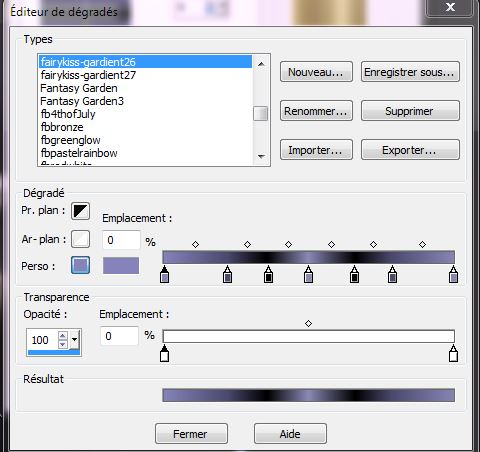Click the gradient Emplacement percentage field
Viewport: 480px width, 452px height.
[x=121, y=240]
